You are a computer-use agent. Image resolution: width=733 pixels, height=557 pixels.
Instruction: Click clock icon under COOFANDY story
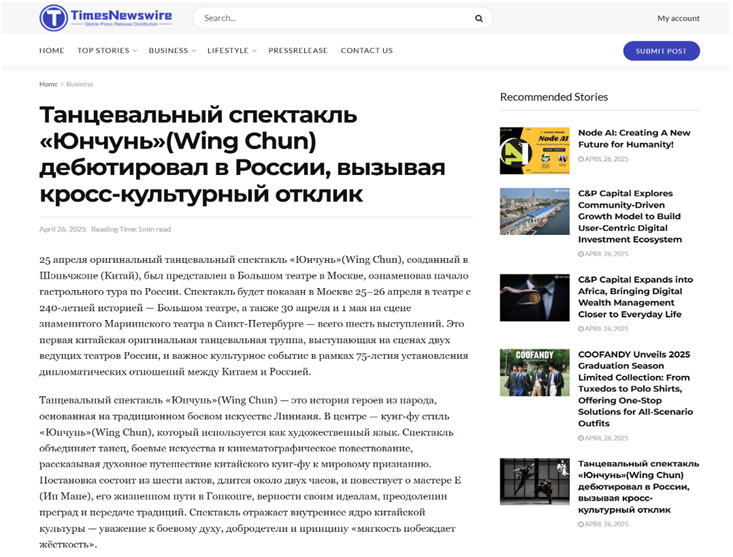coord(581,438)
